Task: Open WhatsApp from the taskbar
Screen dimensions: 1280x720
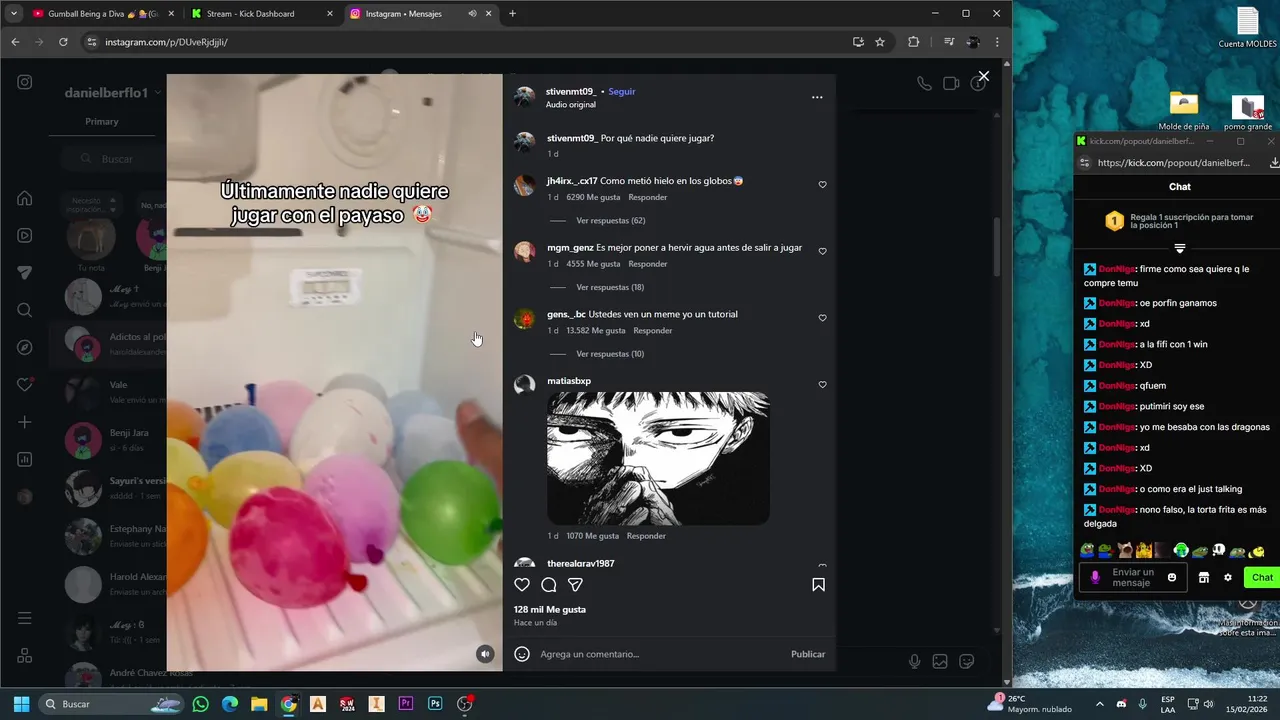Action: point(200,704)
